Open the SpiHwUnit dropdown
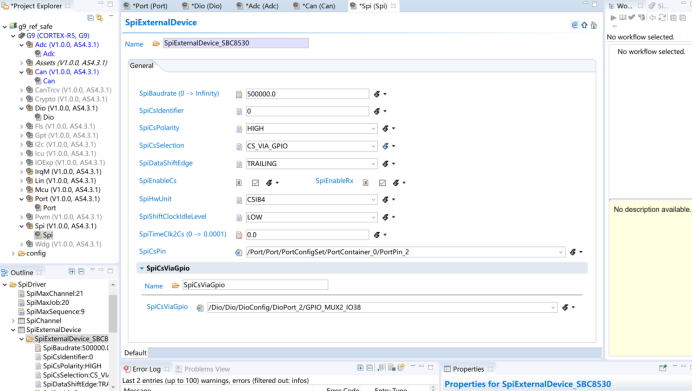This screenshot has width=693, height=391. tap(373, 200)
